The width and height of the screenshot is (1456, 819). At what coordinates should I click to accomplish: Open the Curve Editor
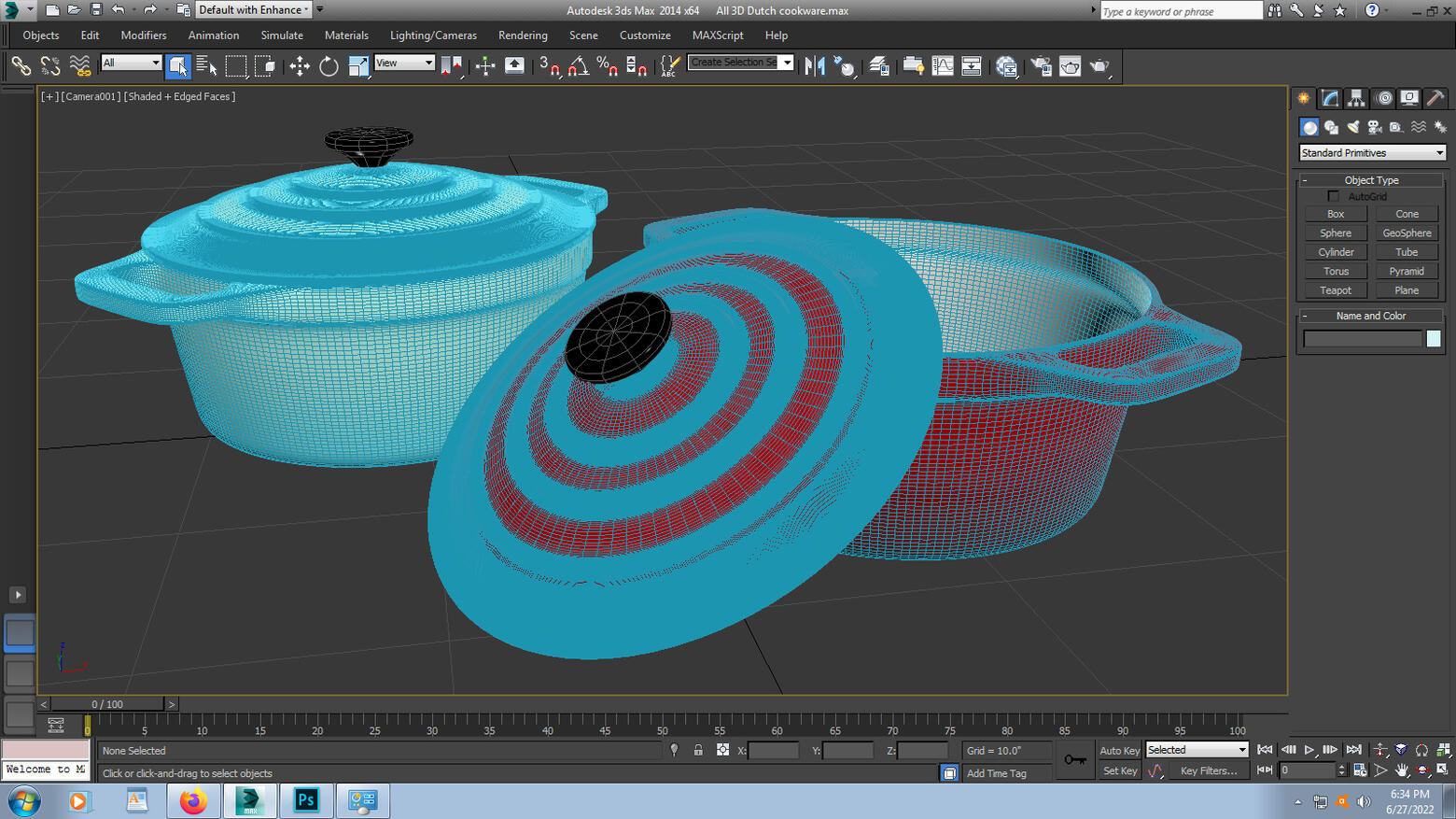pyautogui.click(x=943, y=66)
